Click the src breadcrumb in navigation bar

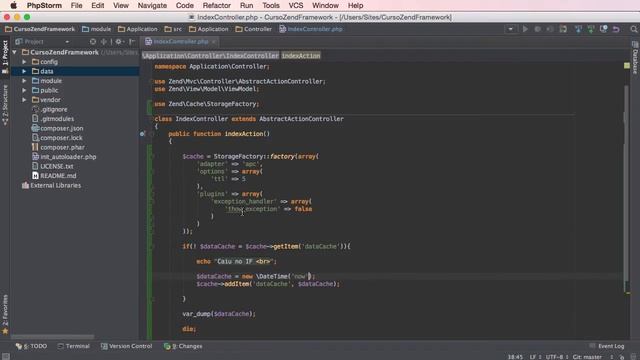(173, 29)
